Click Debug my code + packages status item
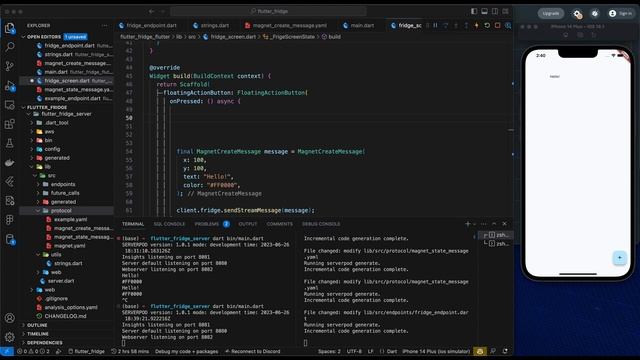Screen dimensions: 640x360 (x=187, y=351)
